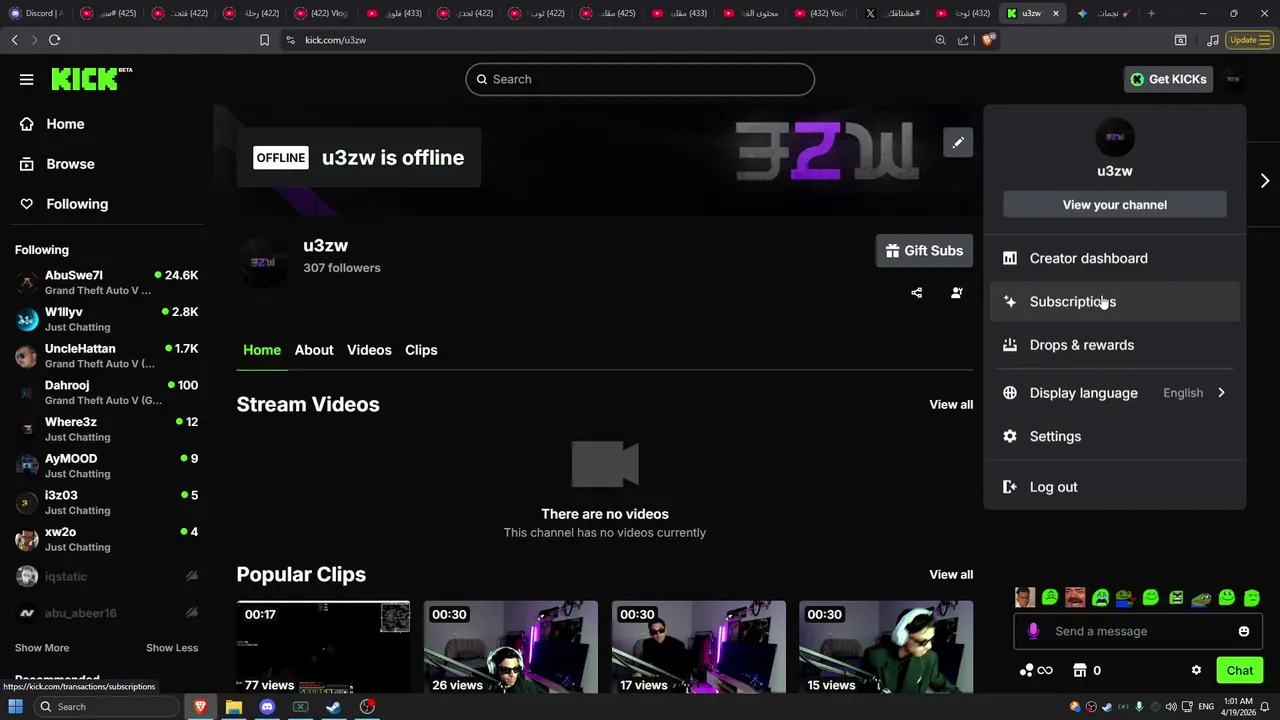Viewport: 1280px width, 720px height.
Task: Open the Discord taskbar icon
Action: click(267, 707)
